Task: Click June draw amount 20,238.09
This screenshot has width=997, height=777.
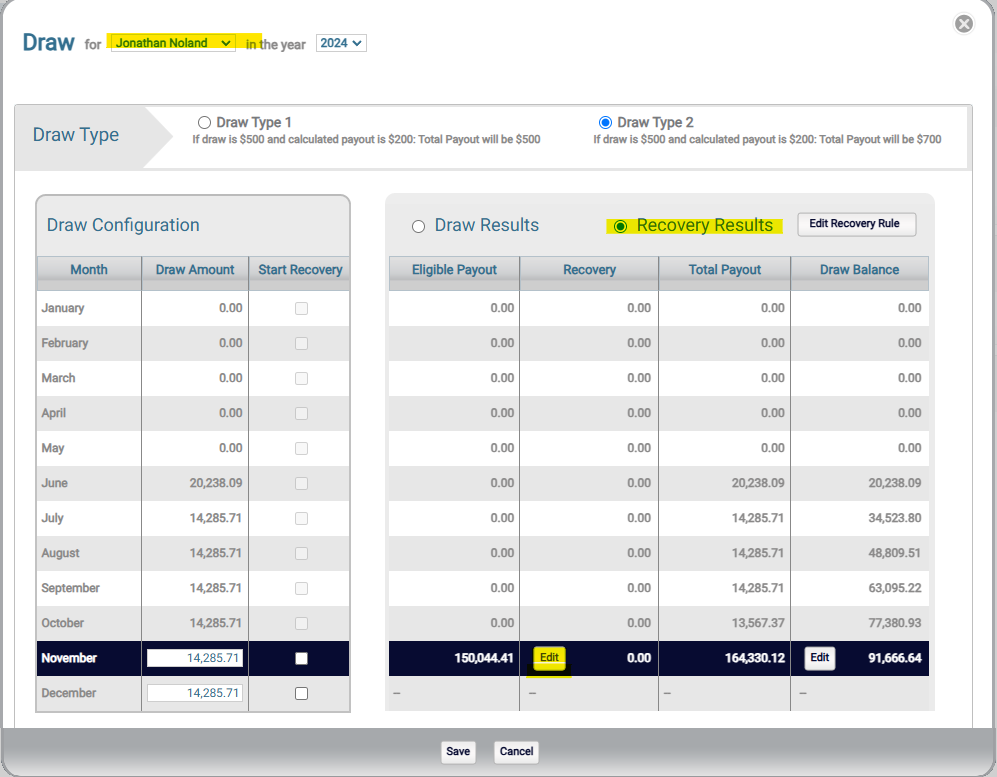Action: point(216,483)
